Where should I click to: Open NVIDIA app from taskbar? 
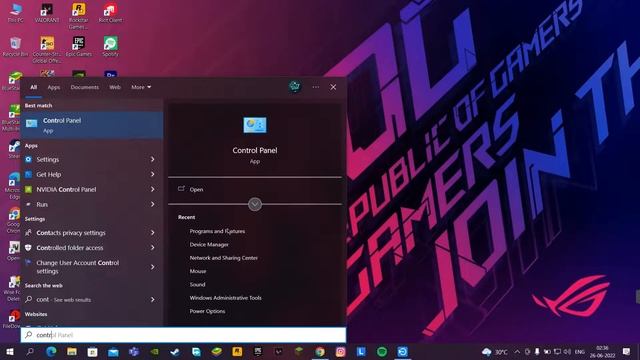[154, 351]
